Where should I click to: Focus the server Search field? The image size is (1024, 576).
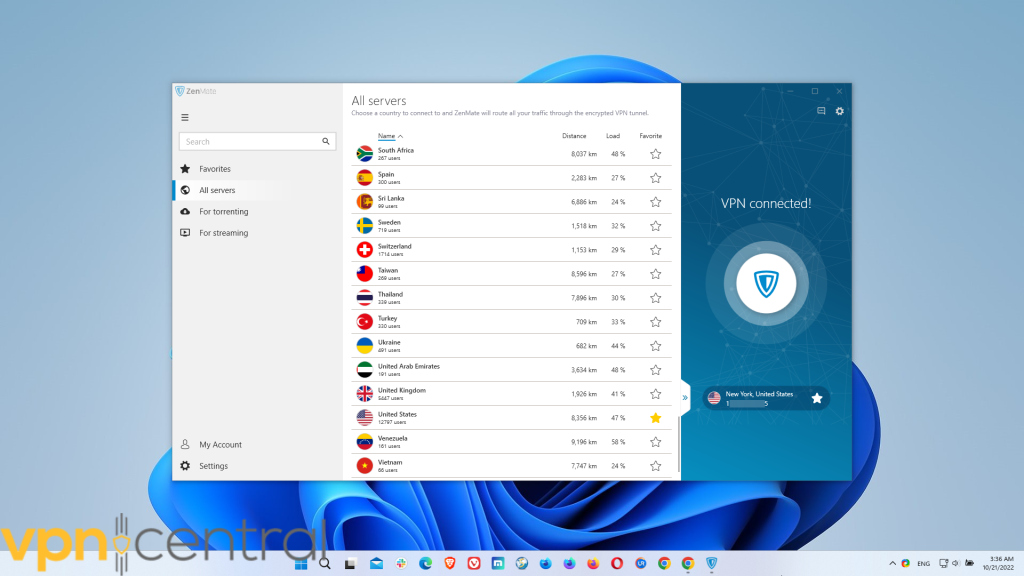tap(257, 141)
